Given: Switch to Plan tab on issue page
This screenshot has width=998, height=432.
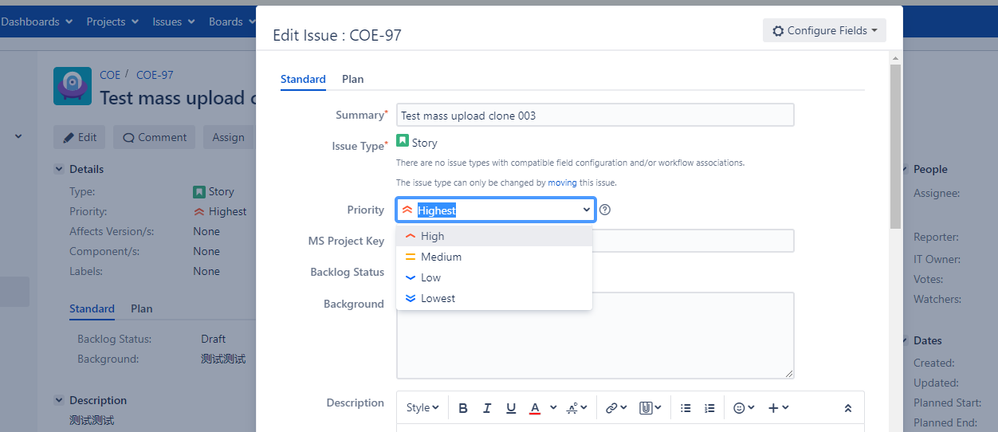Looking at the screenshot, I should (x=142, y=309).
